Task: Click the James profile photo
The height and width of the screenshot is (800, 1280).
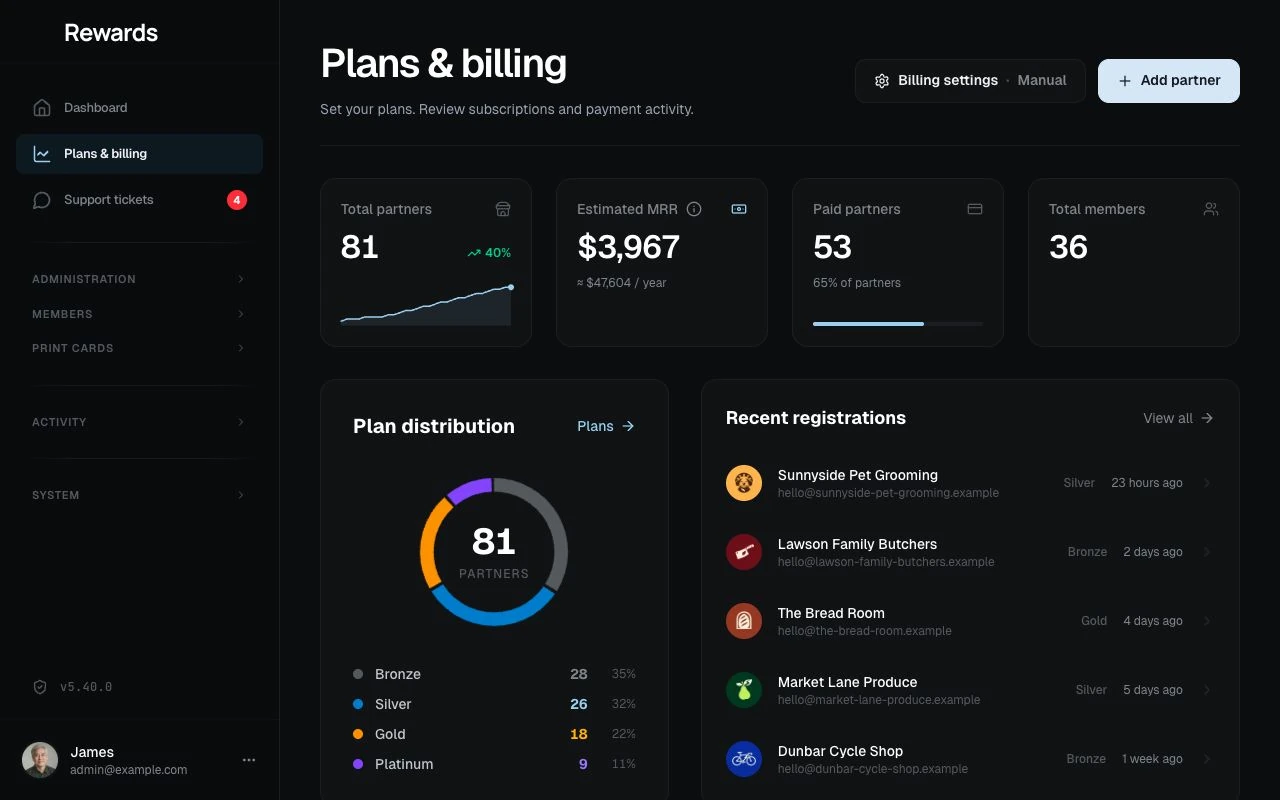Action: 40,760
